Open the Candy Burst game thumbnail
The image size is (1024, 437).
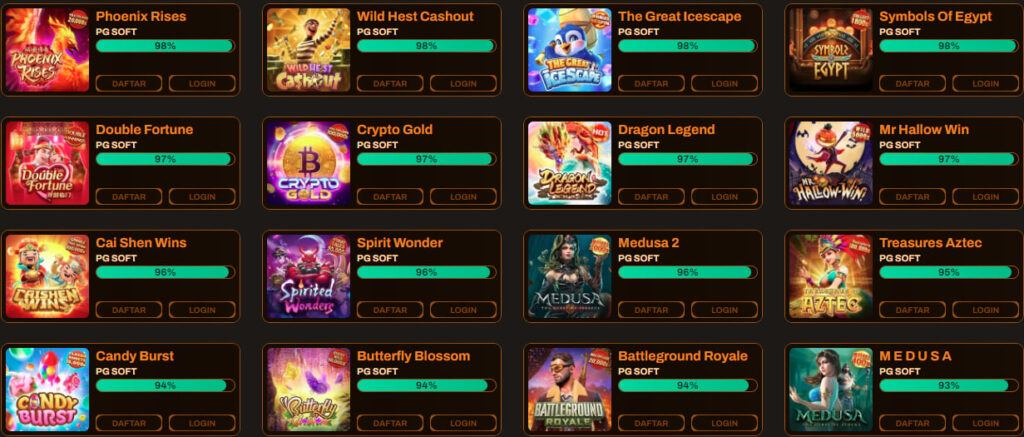[47, 389]
